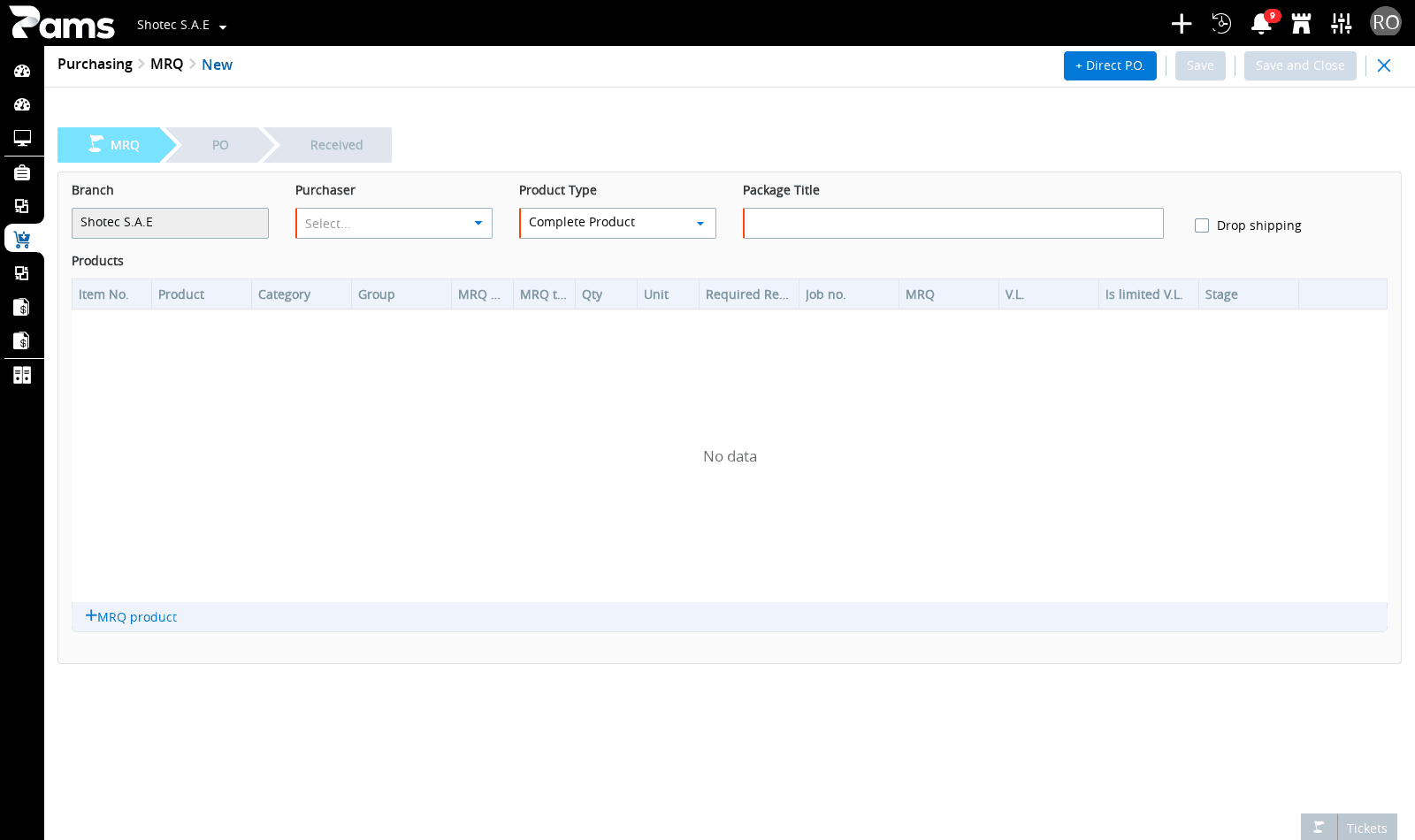
Task: Sort by V.L. column header
Action: (x=1049, y=294)
